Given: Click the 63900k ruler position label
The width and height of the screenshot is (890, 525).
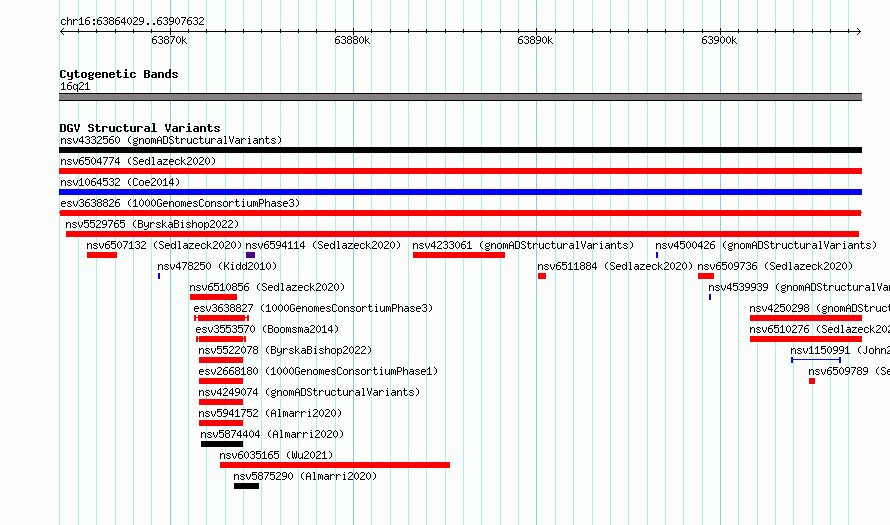Looking at the screenshot, I should [719, 40].
